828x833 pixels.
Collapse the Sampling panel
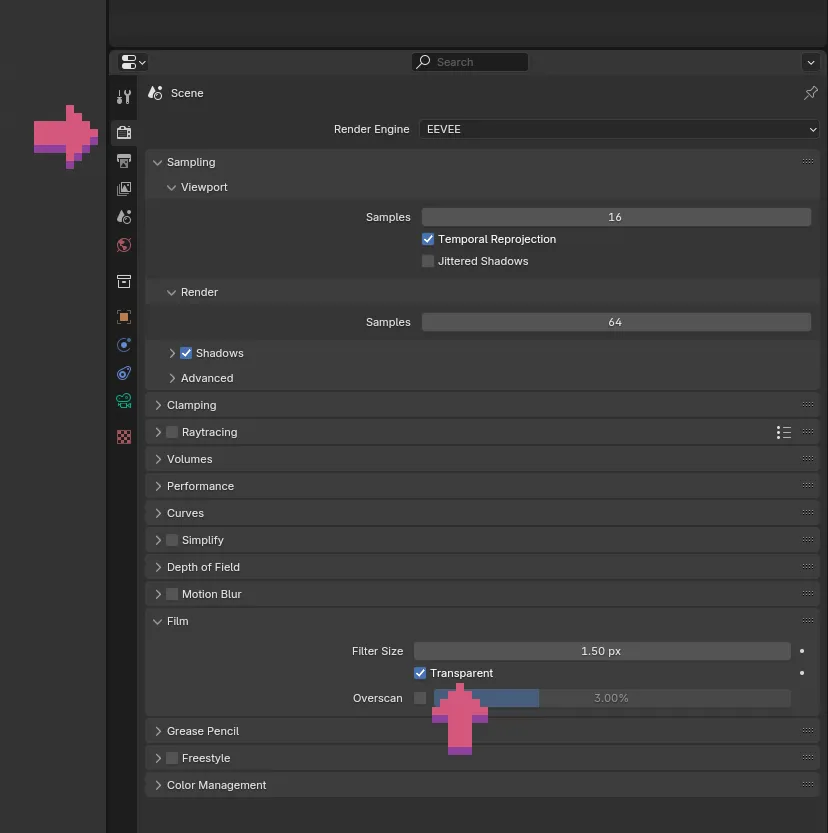point(190,162)
